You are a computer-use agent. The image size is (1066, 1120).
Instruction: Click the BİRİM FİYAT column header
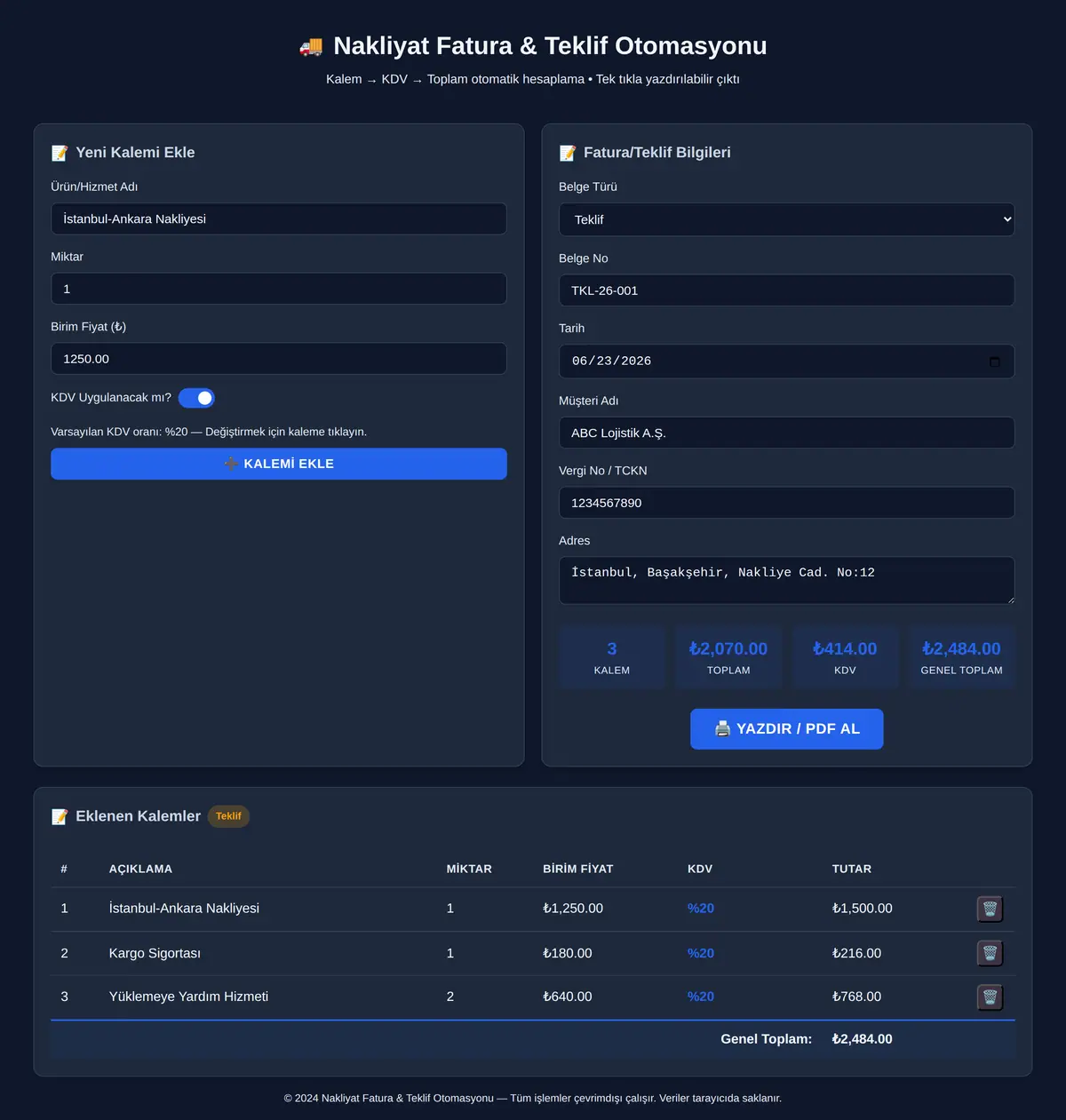click(x=578, y=869)
